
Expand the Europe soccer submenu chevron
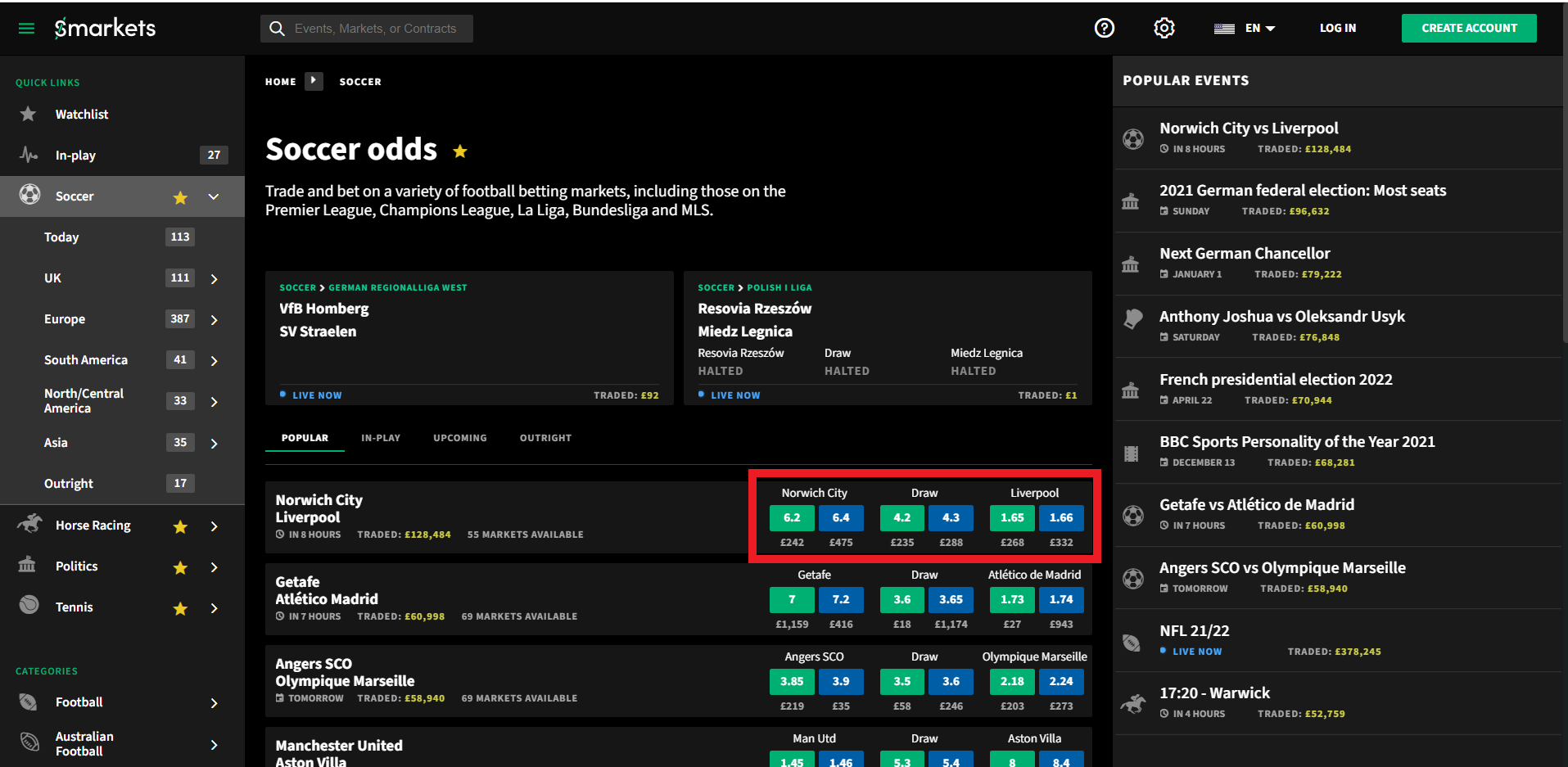pos(215,320)
